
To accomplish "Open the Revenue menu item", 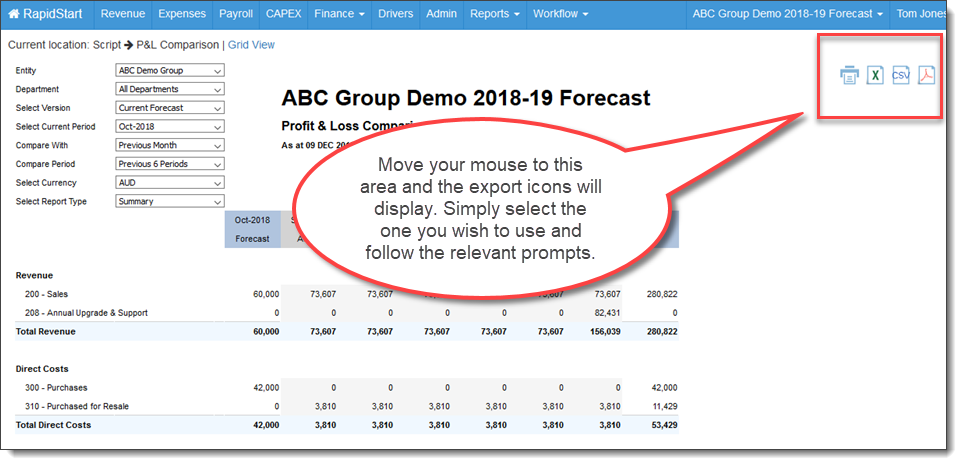I will (x=123, y=13).
